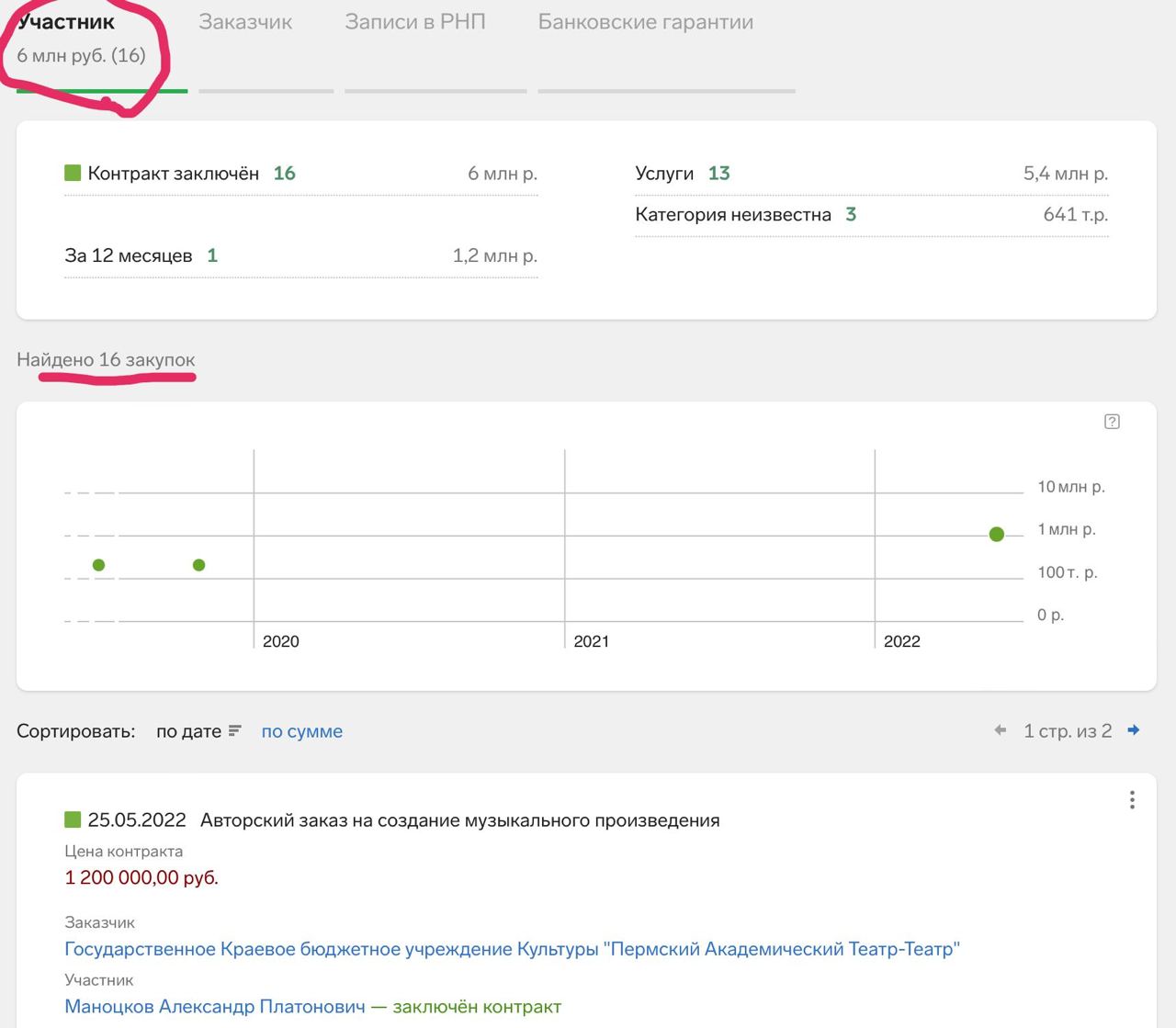Click the contract title Авторский заказ на создание музыкального произведения
The height and width of the screenshot is (1028, 1176).
point(460,820)
